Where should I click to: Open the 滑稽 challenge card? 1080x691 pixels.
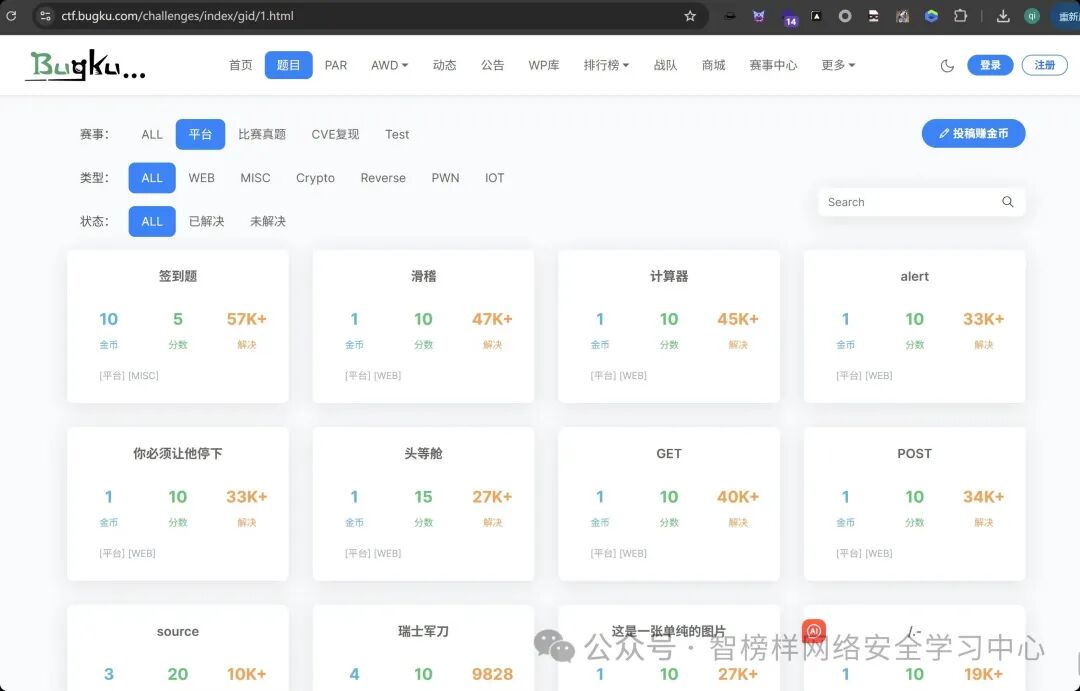[424, 326]
